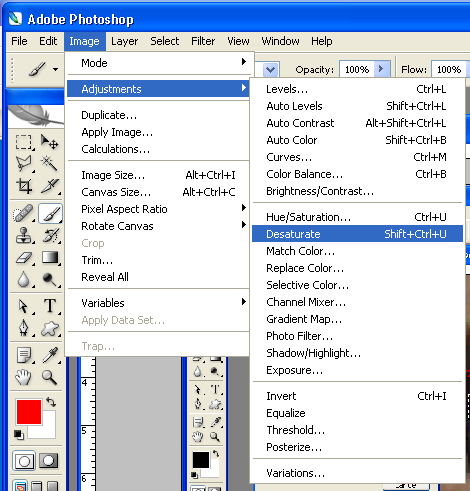Select the Healing Brush tool
This screenshot has height=491, width=470.
click(x=24, y=213)
